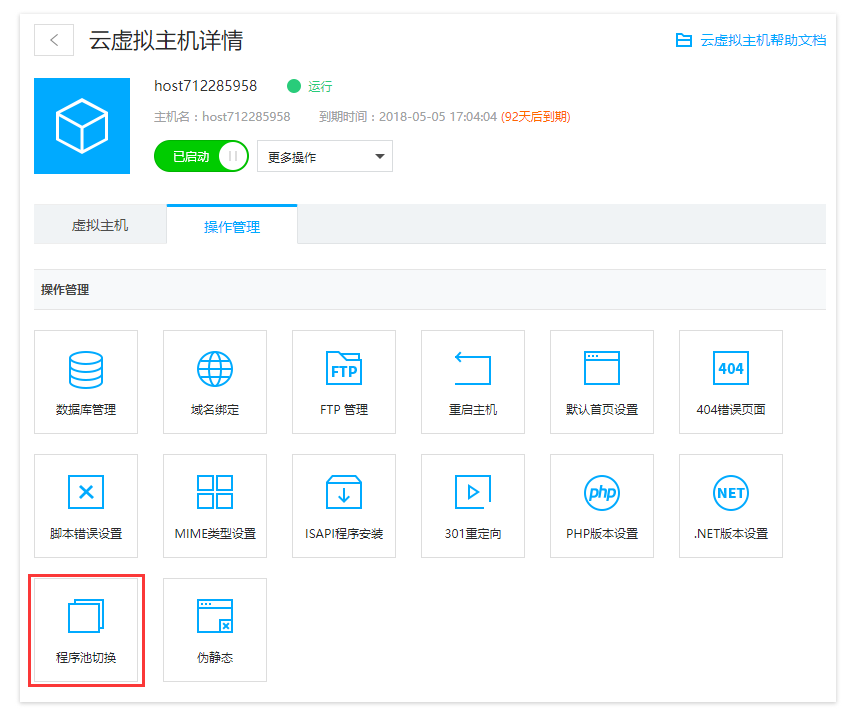Expand the 更多操作 dropdown
Image resolution: width=852 pixels, height=725 pixels.
point(325,157)
